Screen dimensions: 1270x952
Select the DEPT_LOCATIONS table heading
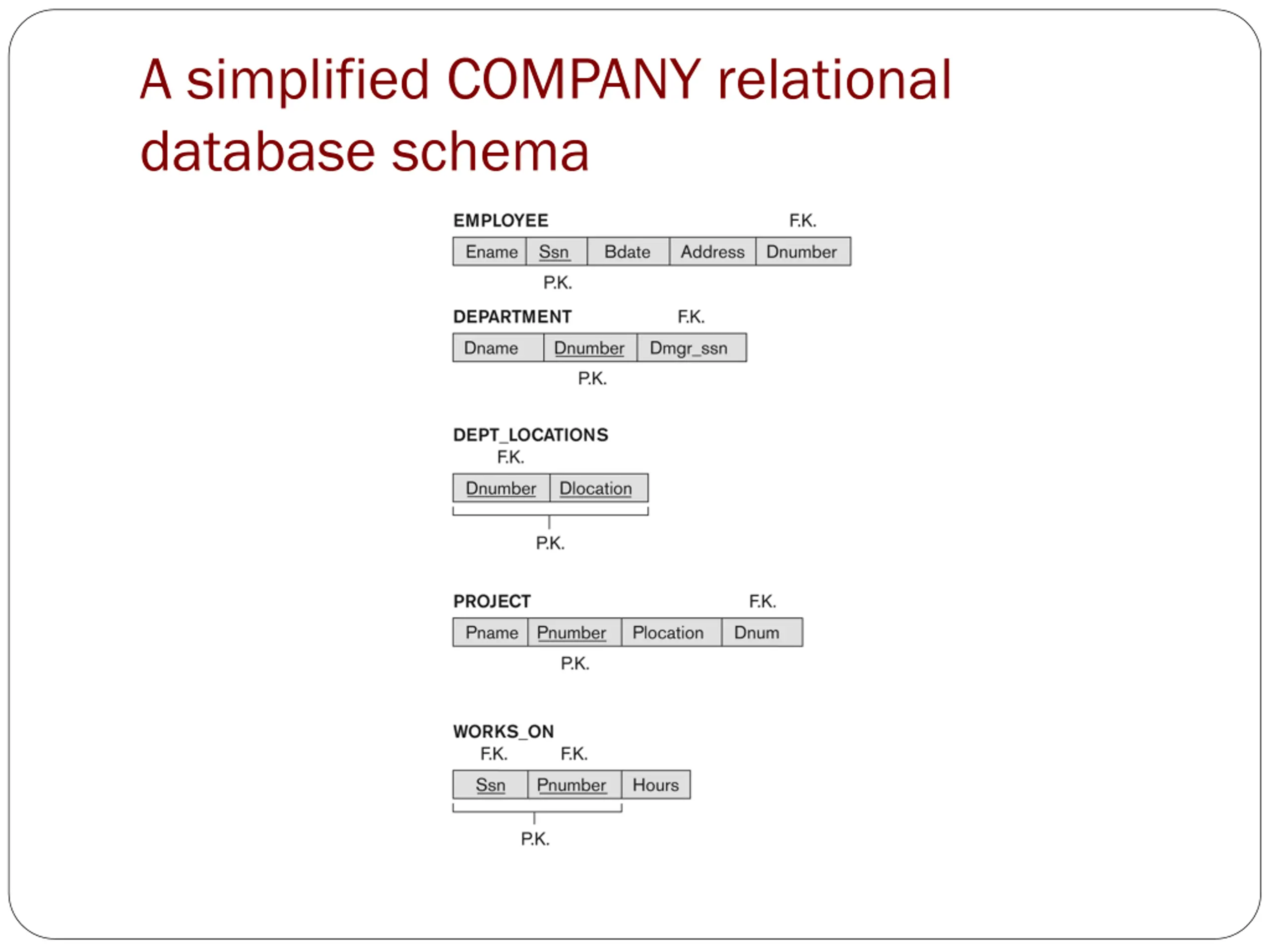tap(531, 435)
